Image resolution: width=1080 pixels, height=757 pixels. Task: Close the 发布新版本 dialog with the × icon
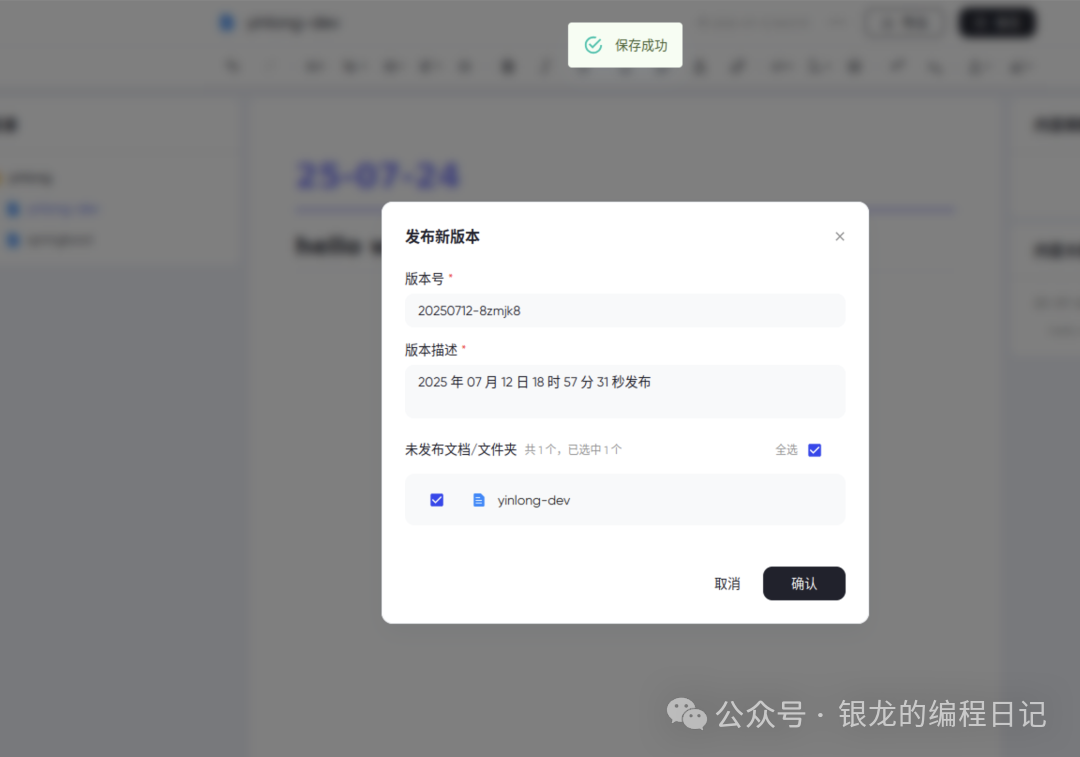(x=840, y=236)
